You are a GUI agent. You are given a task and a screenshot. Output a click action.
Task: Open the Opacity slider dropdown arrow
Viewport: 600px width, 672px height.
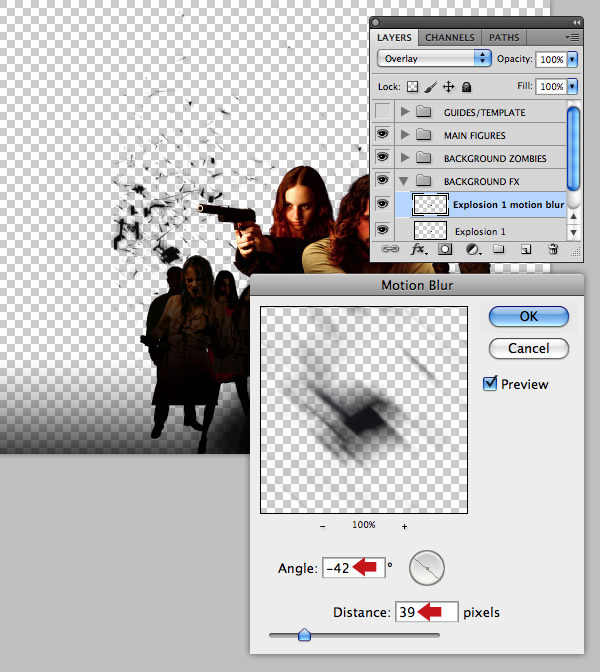[573, 59]
